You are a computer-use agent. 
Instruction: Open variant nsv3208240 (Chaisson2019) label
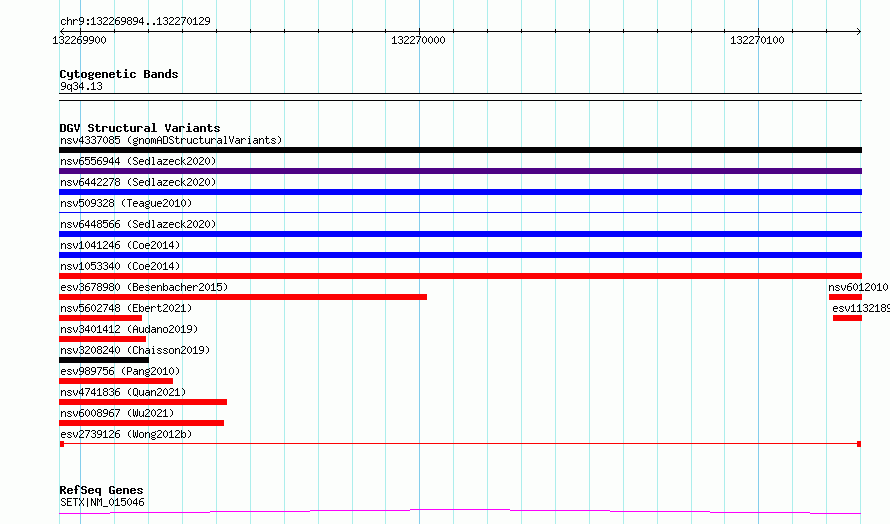point(135,350)
